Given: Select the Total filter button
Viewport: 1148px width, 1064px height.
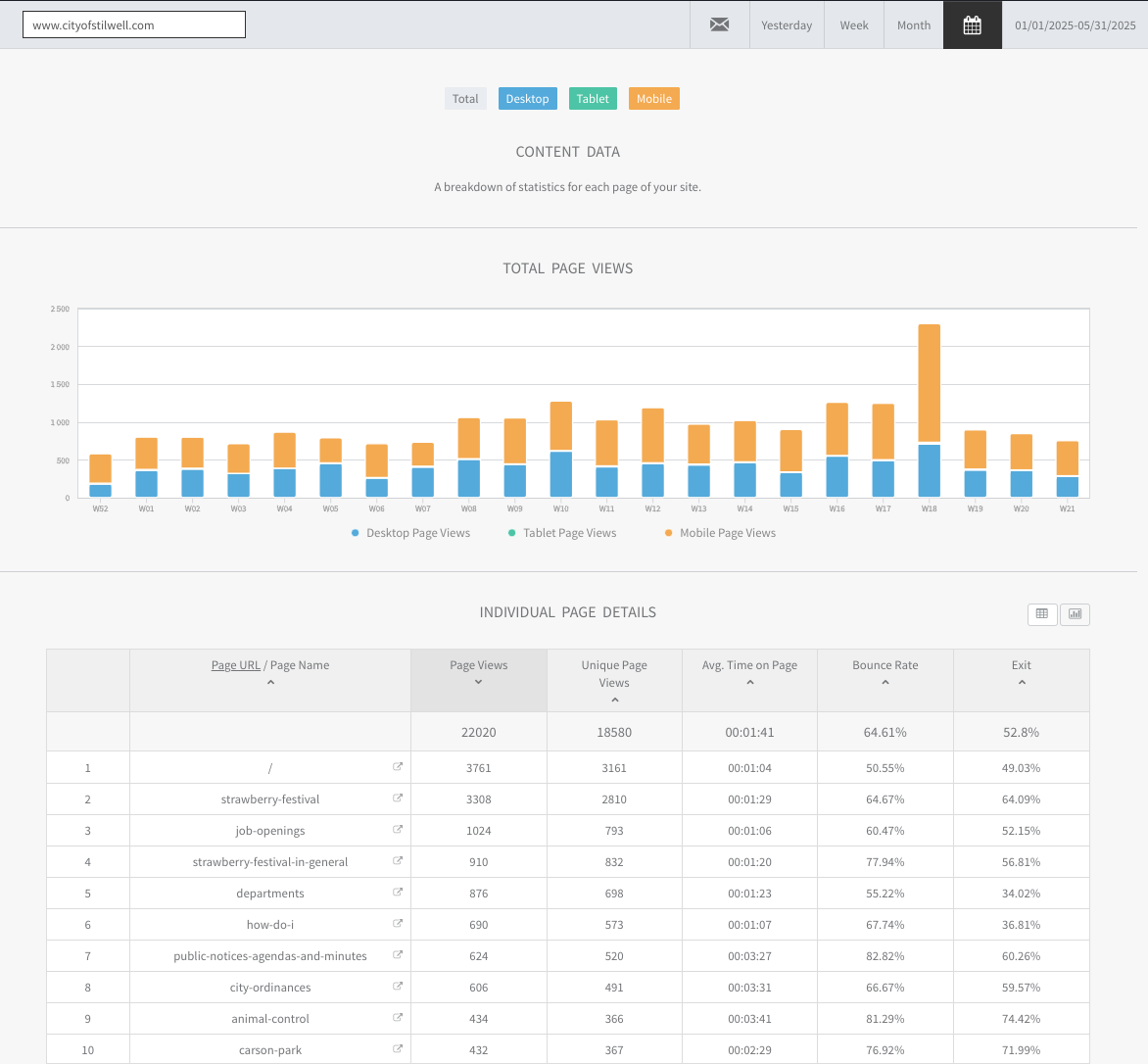Looking at the screenshot, I should coord(465,99).
